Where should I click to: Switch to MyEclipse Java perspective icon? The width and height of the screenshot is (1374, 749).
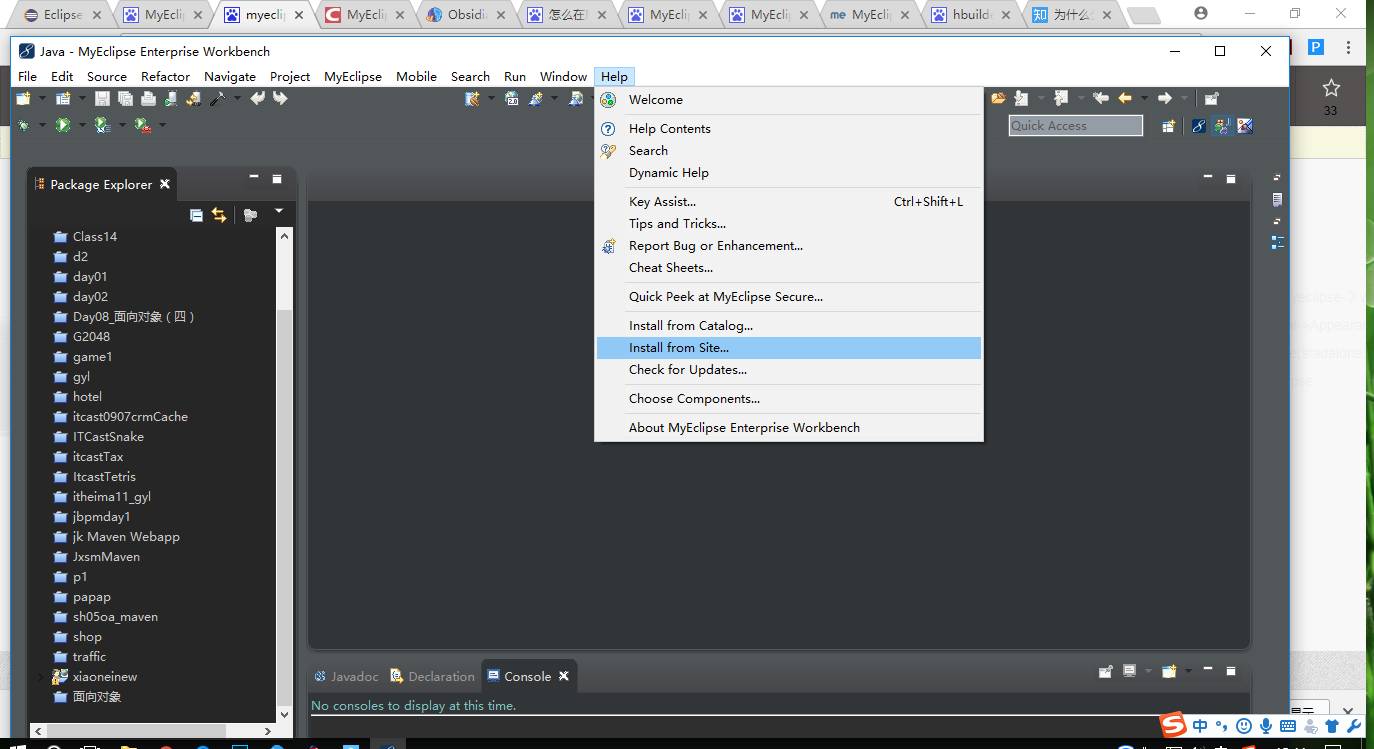point(1199,126)
